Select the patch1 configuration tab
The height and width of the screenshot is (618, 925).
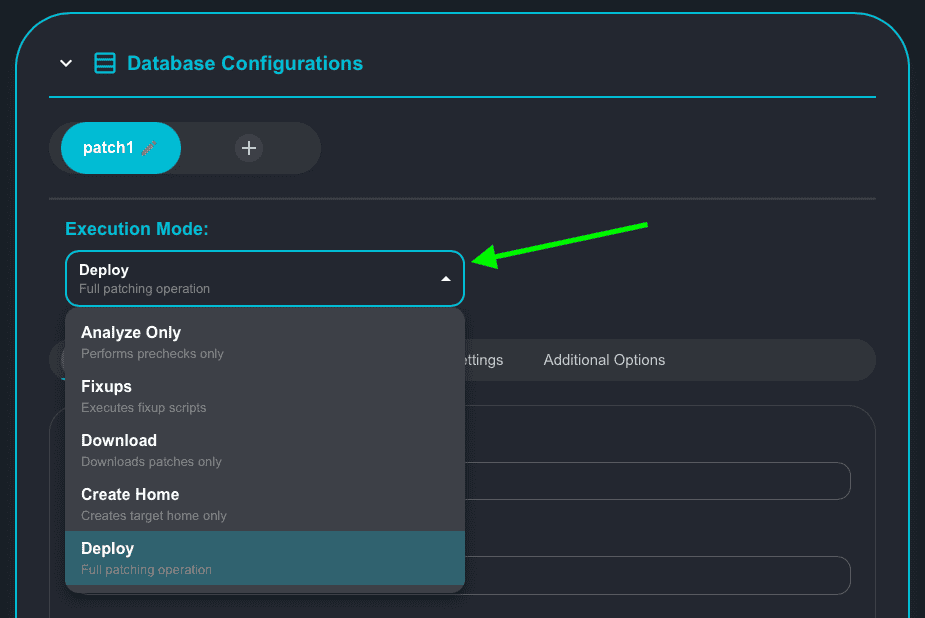click(x=108, y=148)
